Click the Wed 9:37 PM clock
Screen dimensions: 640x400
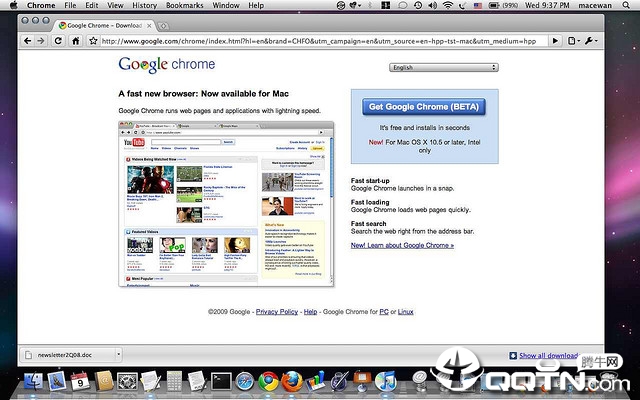(547, 5)
